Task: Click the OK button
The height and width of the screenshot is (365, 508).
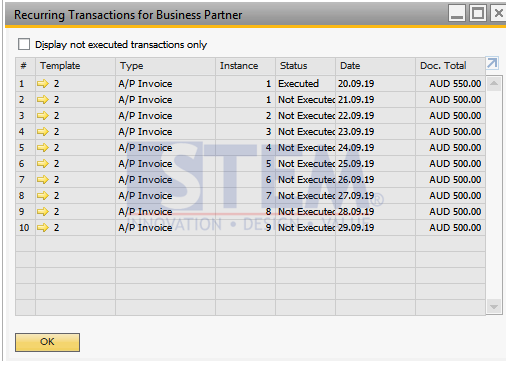Action: [x=47, y=342]
